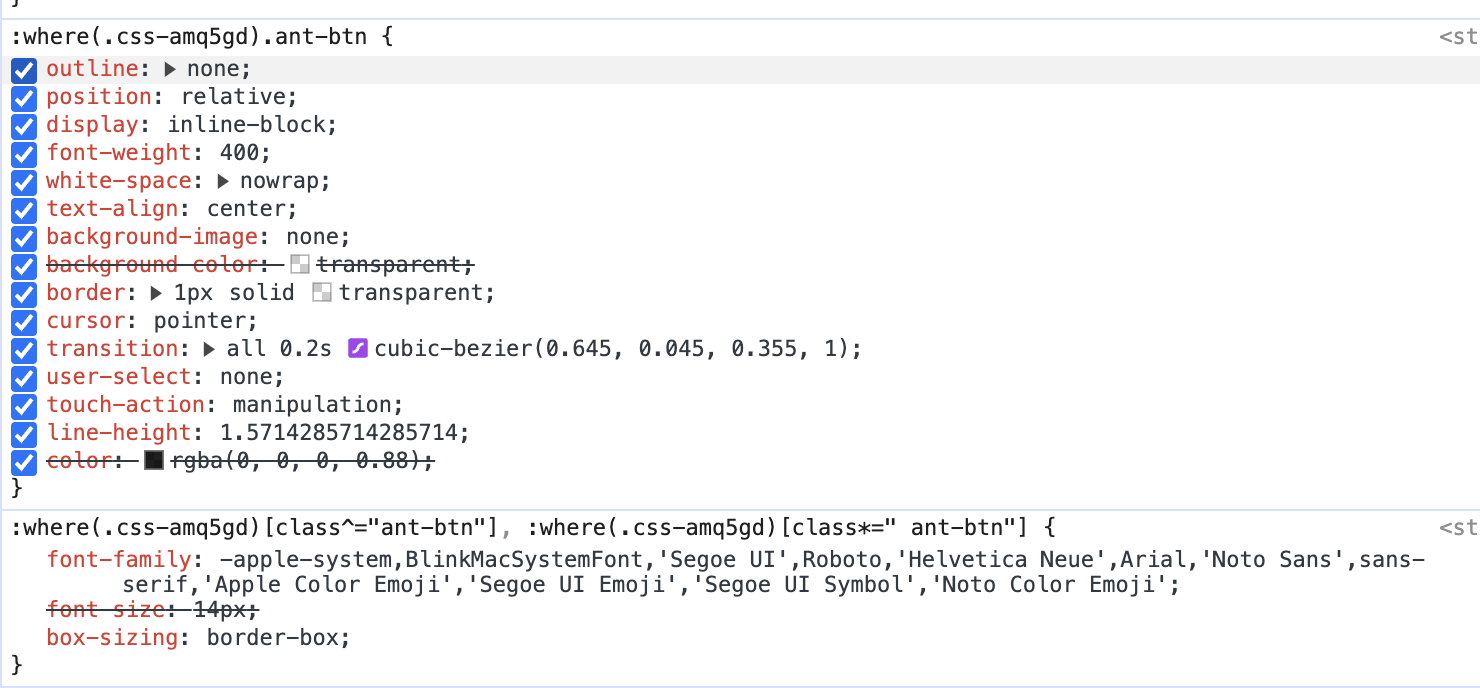Toggle off the font-weight declaration
1480x688 pixels.
(x=25, y=154)
